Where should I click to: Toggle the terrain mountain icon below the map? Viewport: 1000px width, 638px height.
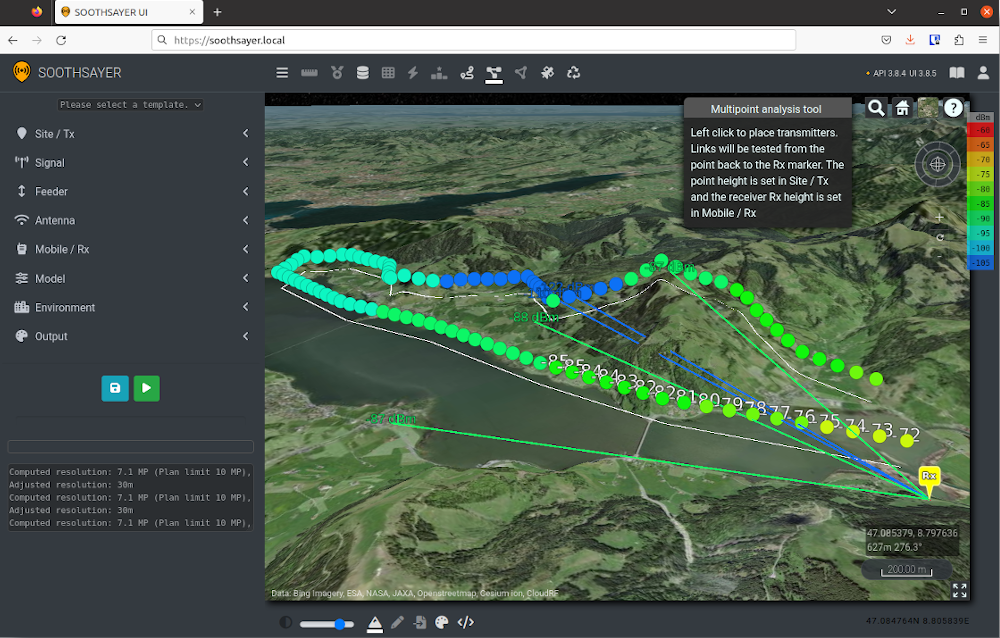point(375,623)
